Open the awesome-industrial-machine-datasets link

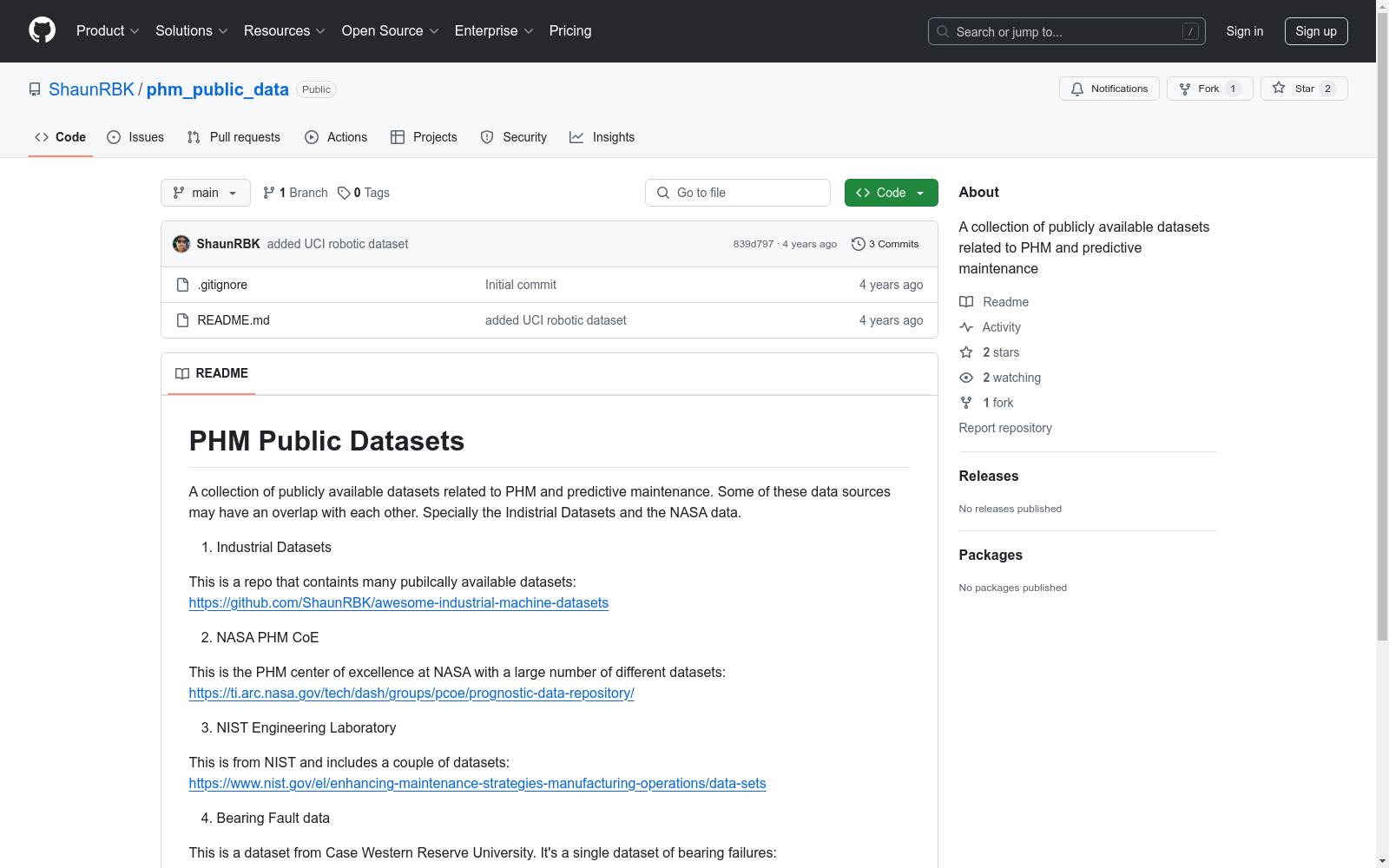point(398,602)
